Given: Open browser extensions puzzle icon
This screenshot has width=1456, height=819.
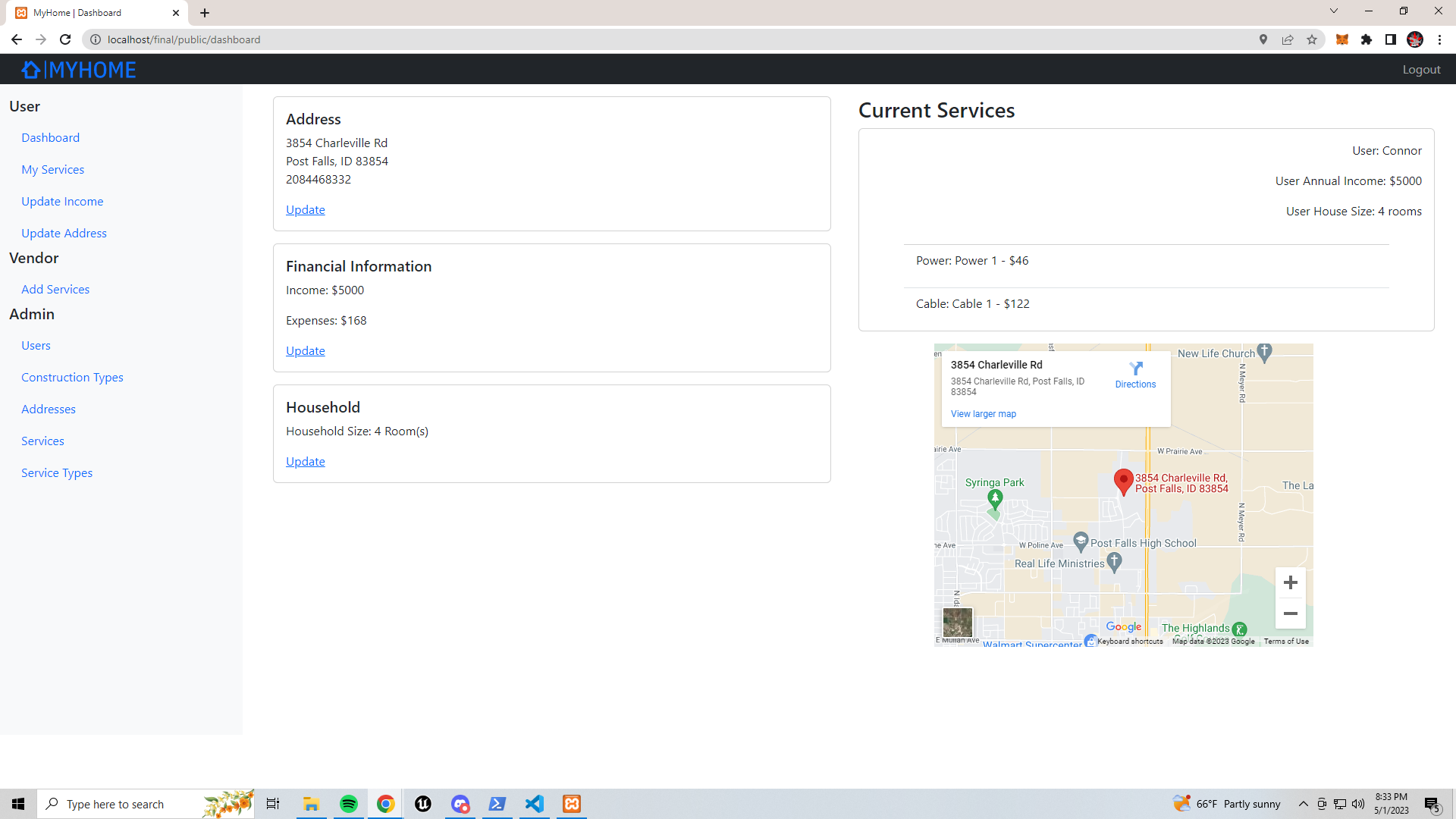Looking at the screenshot, I should click(1367, 39).
